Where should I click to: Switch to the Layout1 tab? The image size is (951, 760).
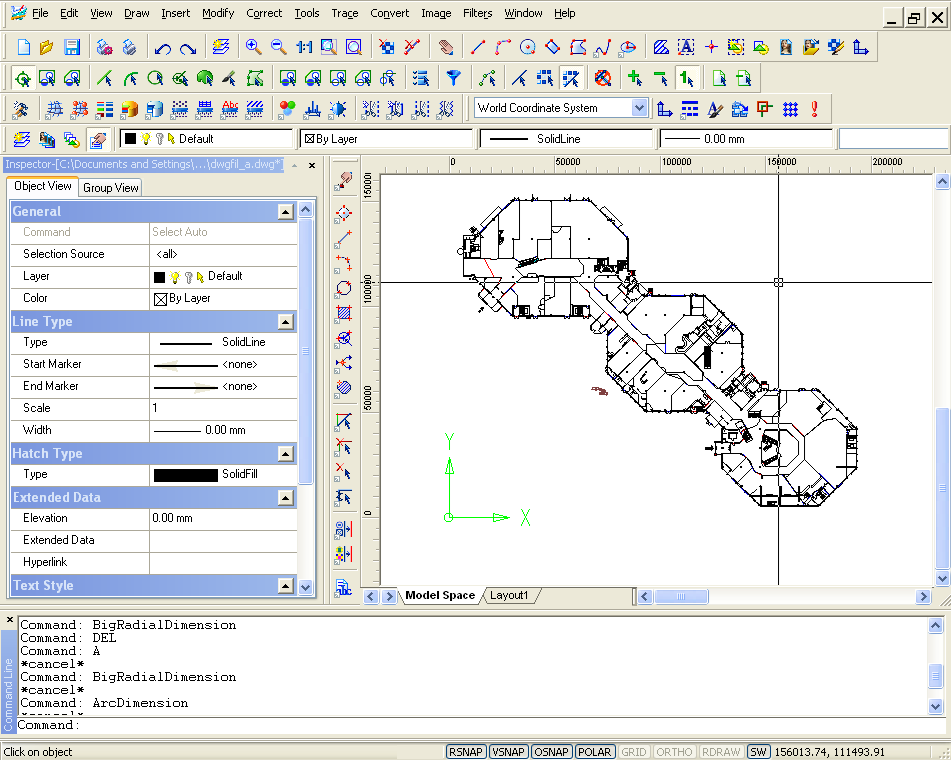tap(509, 596)
